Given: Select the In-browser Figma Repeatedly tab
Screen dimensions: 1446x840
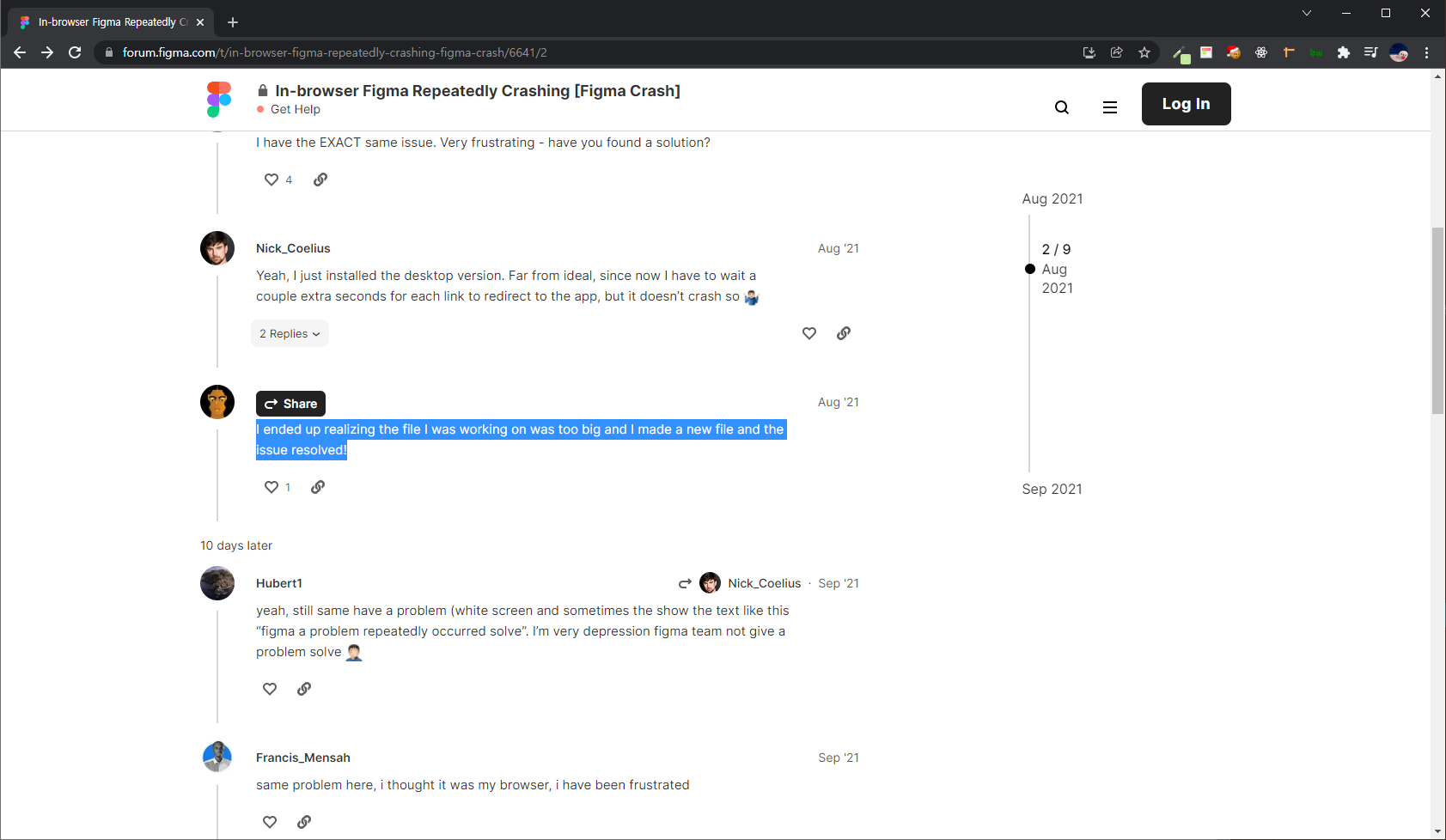Looking at the screenshot, I should click(x=112, y=22).
